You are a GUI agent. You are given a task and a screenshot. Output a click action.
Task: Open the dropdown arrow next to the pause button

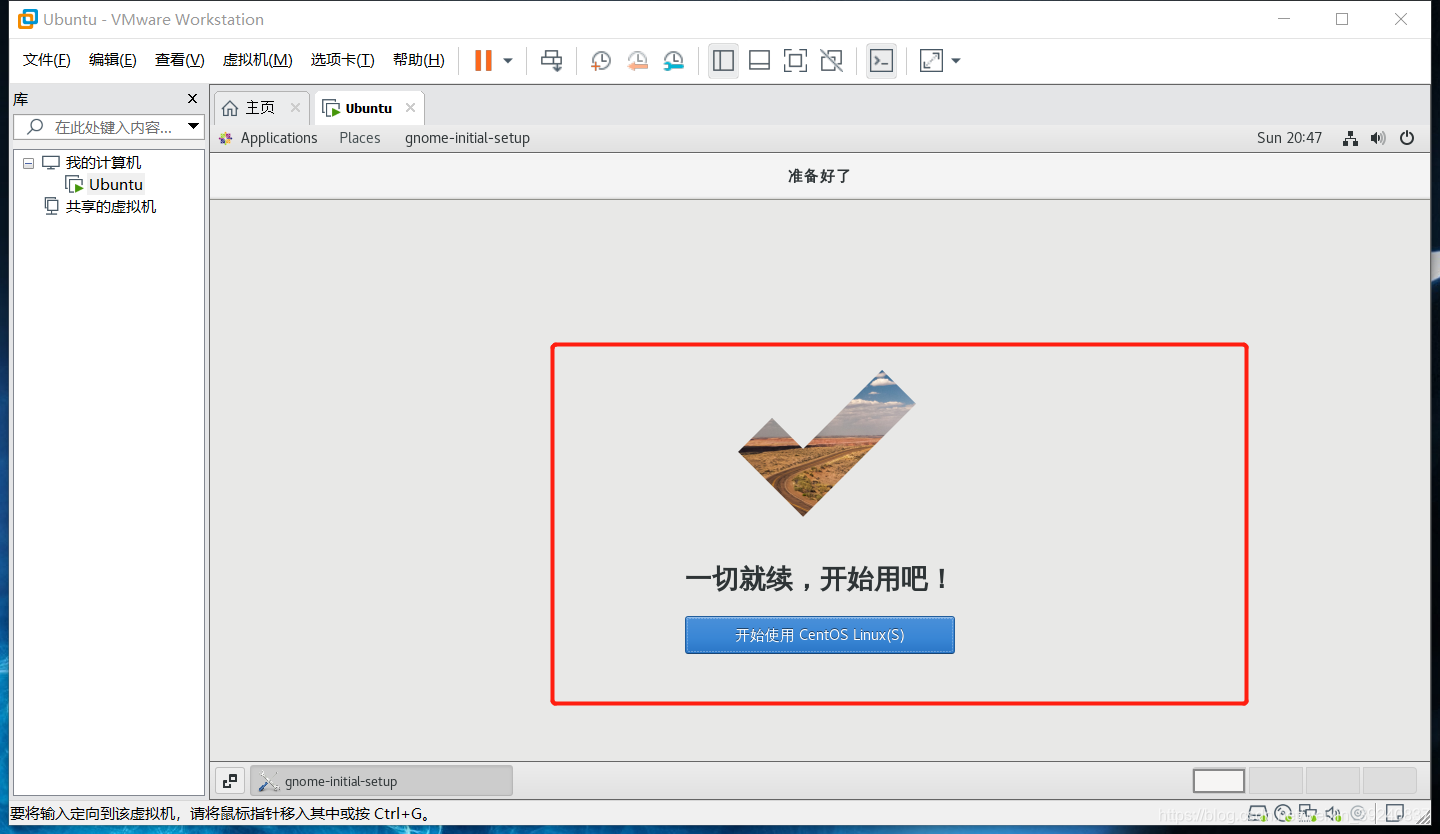click(508, 61)
